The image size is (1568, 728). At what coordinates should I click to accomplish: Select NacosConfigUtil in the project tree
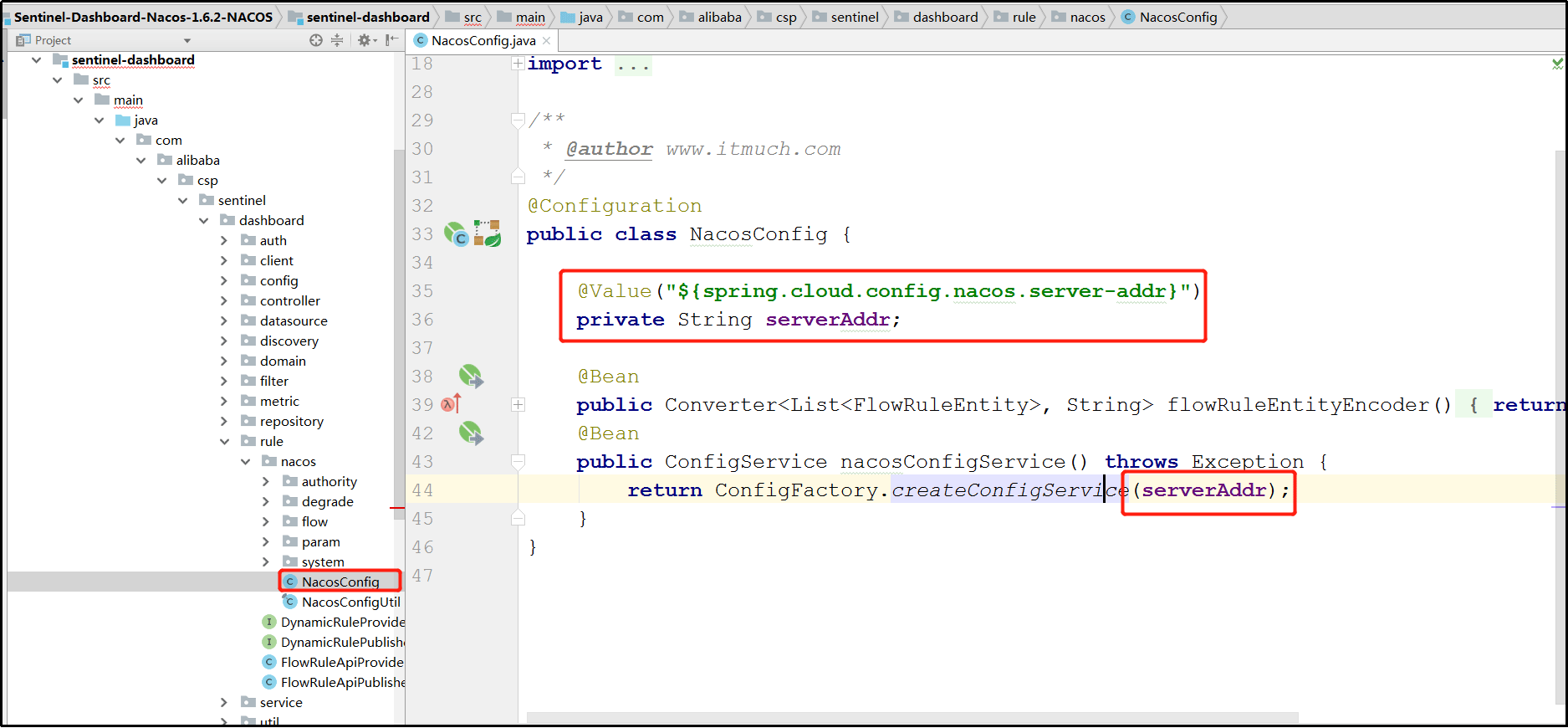tap(350, 602)
